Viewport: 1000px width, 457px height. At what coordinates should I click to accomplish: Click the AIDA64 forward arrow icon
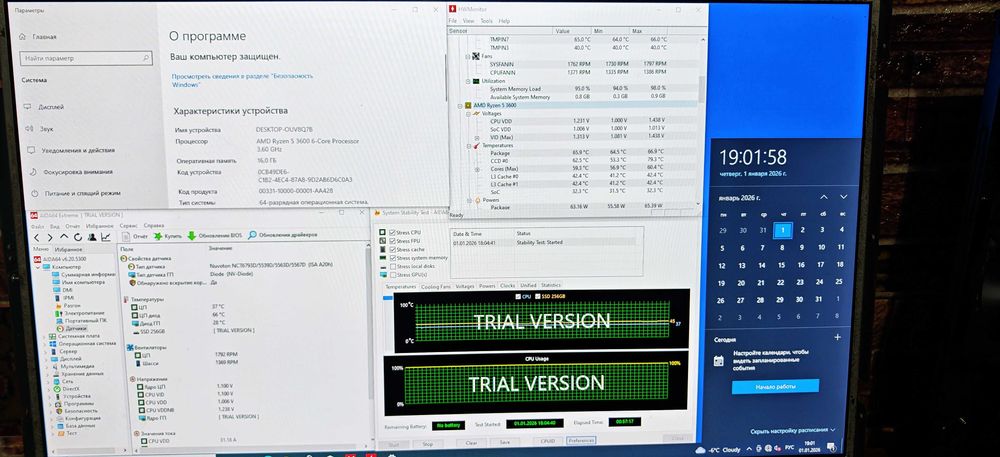click(x=48, y=236)
